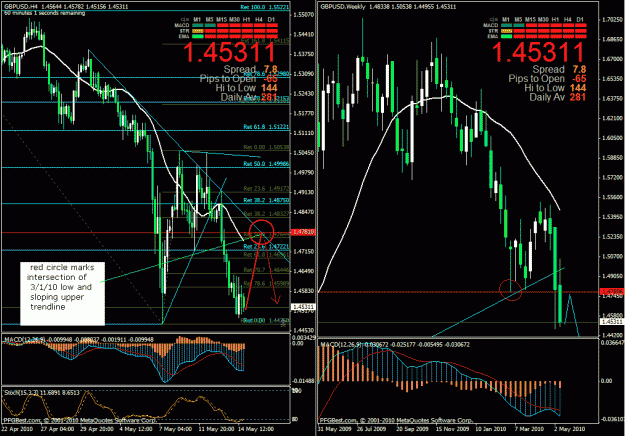Click the MACD(12,26,9) label in H4 indicator window

pos(23,340)
